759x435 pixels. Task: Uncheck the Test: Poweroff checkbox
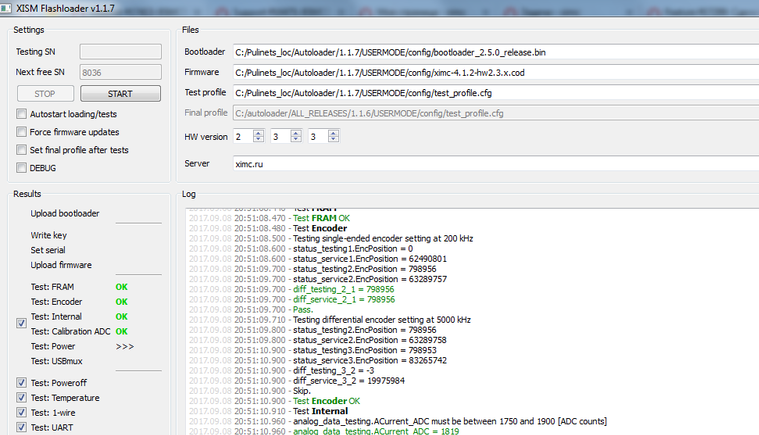click(21, 383)
